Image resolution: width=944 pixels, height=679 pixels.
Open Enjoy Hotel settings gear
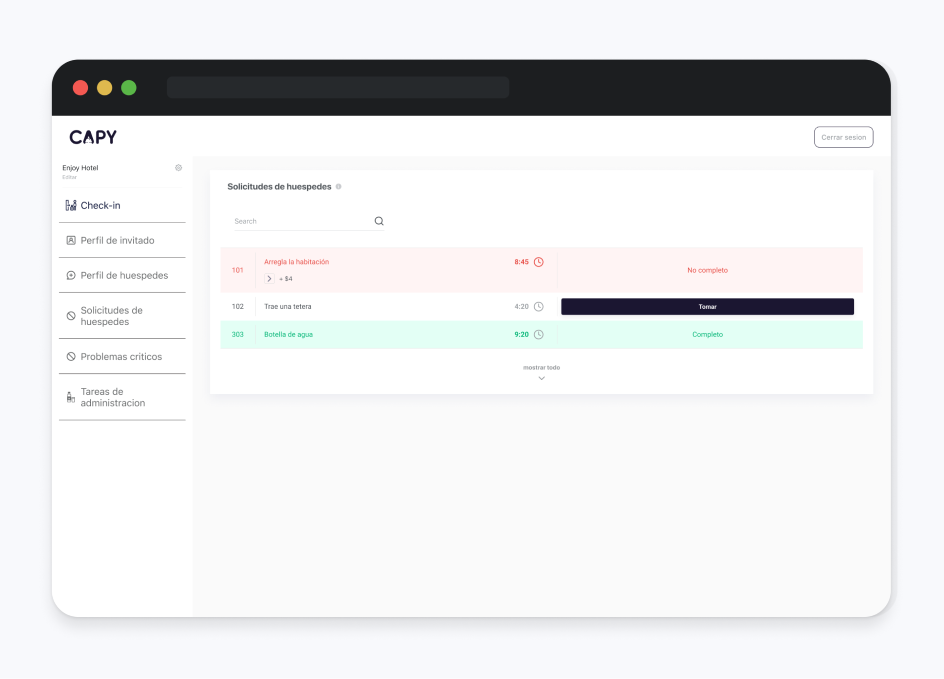178,168
